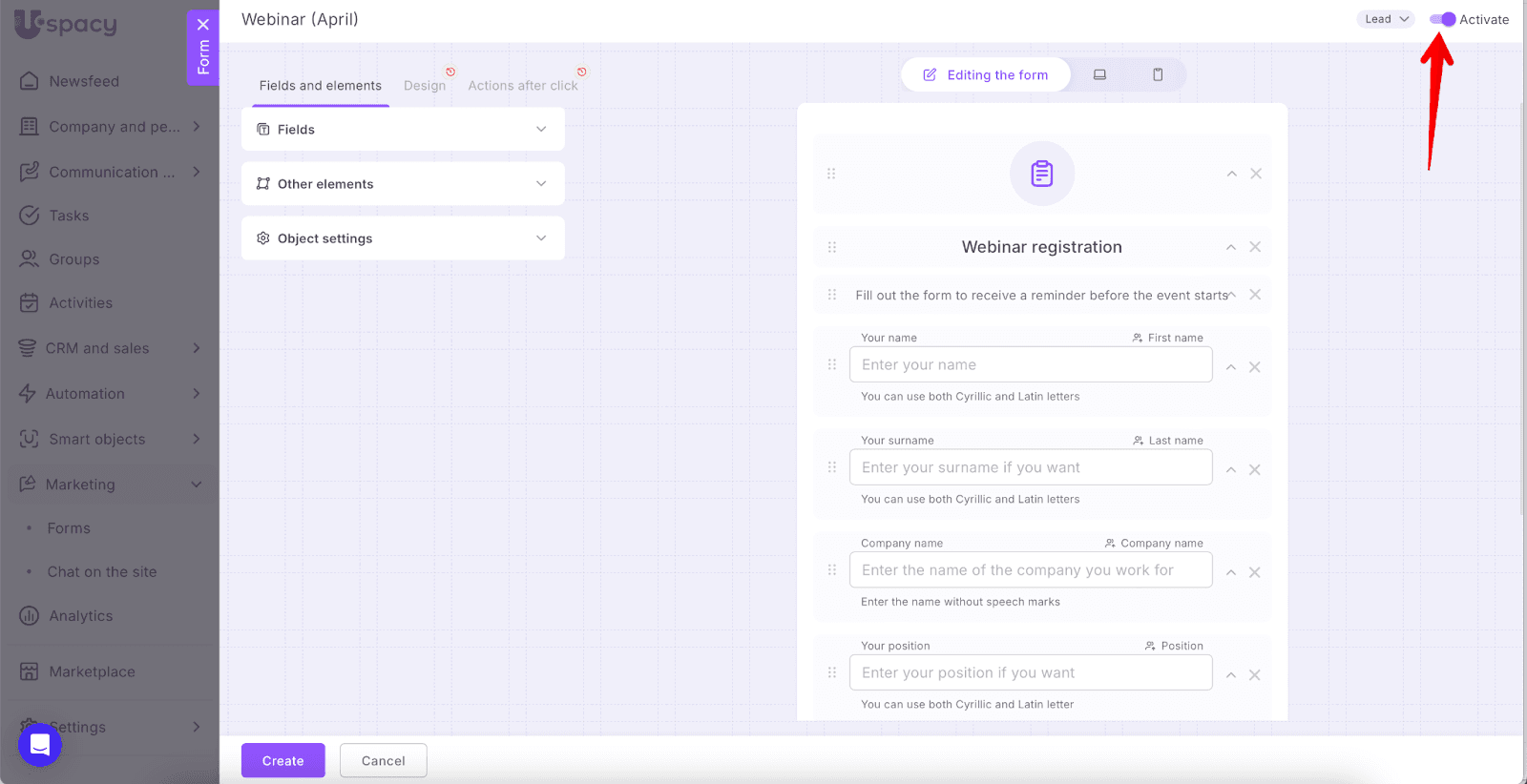1527x784 pixels.
Task: Expand the Fields section
Action: 403,129
